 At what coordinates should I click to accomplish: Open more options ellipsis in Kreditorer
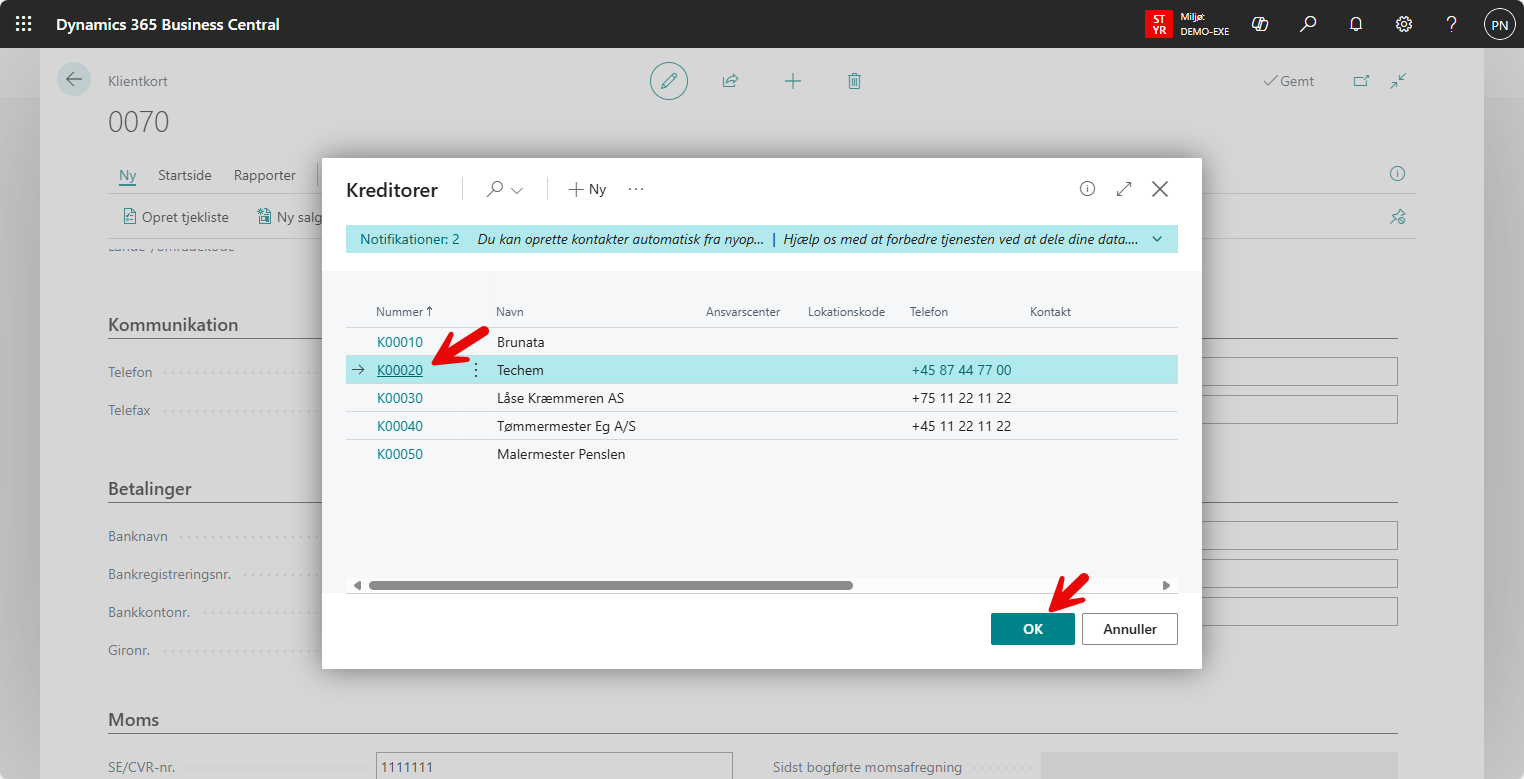636,189
